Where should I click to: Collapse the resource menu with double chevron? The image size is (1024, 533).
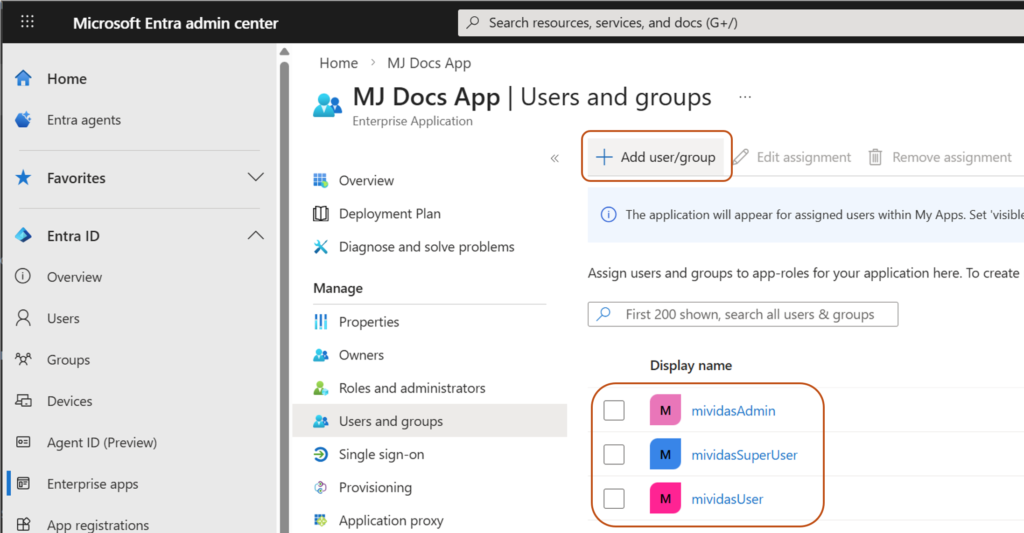554,158
